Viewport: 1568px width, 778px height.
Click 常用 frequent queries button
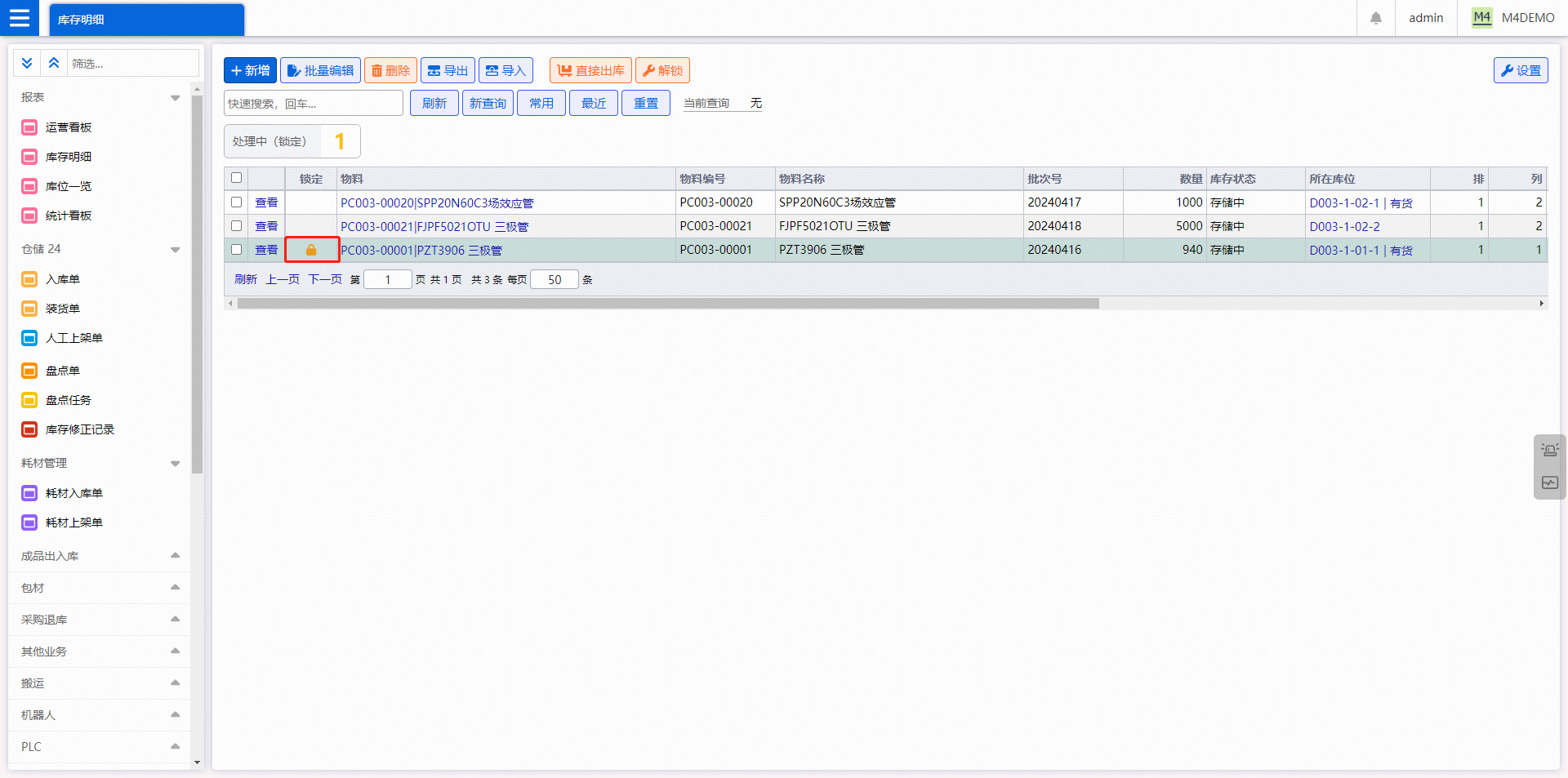(x=541, y=103)
